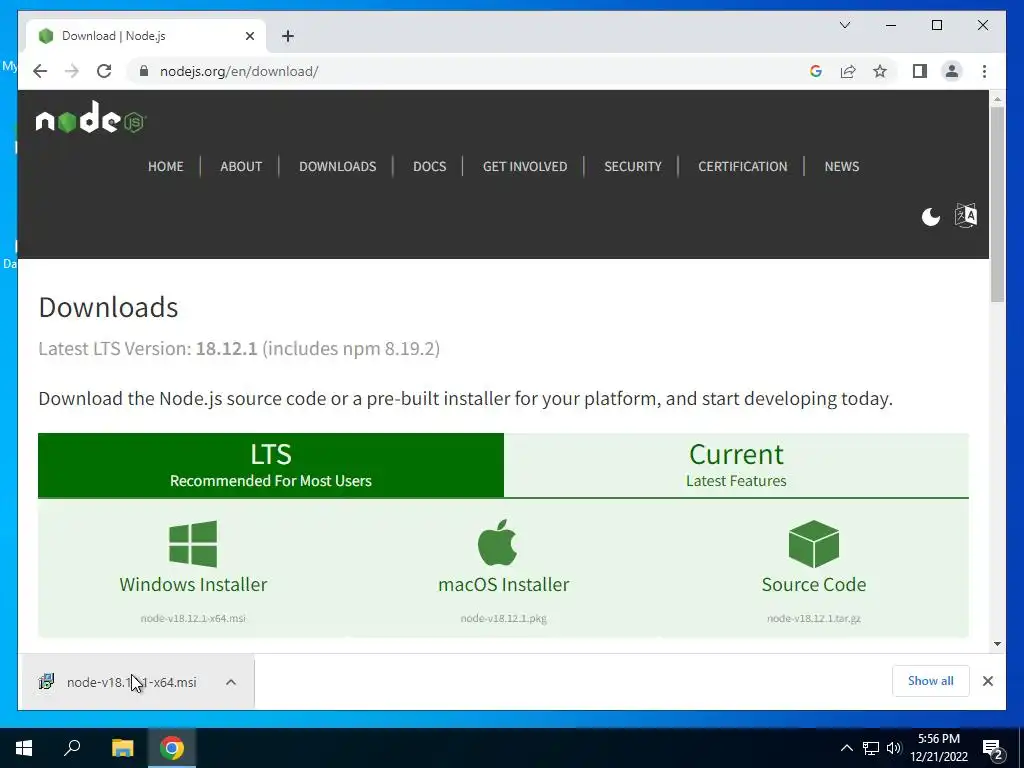1024x768 pixels.
Task: Open GET INVOLVED navigation item
Action: pyautogui.click(x=525, y=167)
